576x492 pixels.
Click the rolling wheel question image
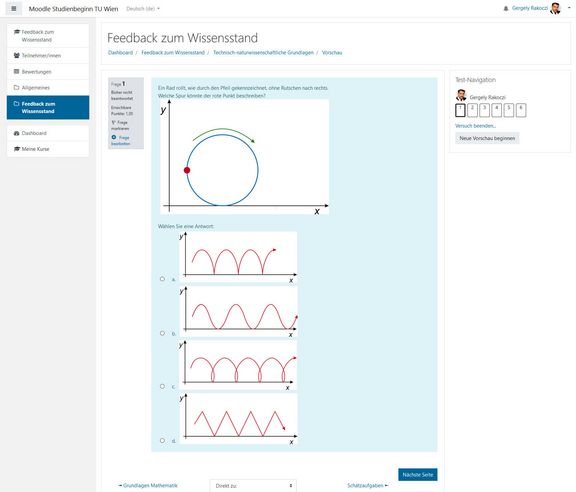245,157
